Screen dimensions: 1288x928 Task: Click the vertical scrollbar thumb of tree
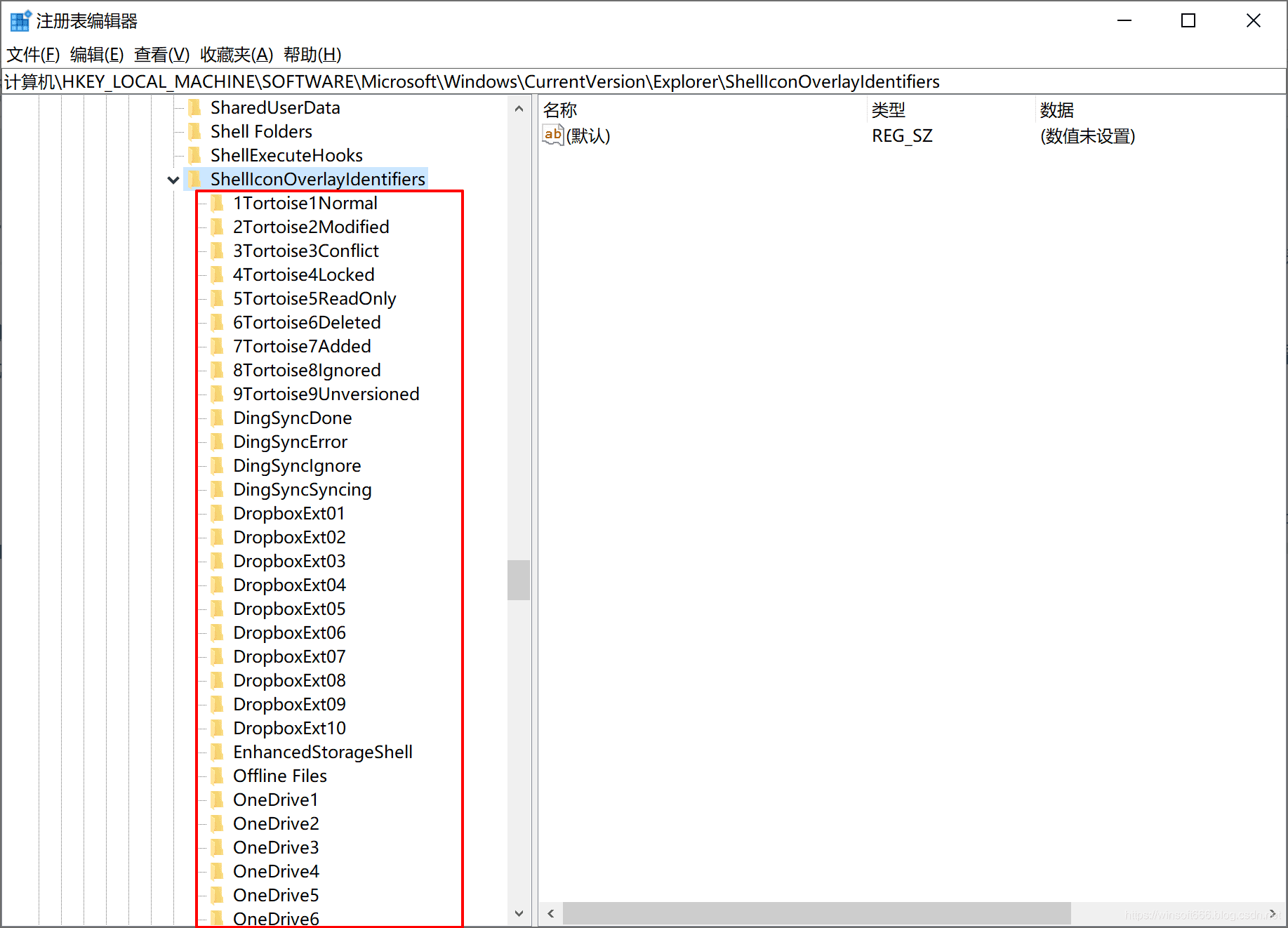(519, 580)
